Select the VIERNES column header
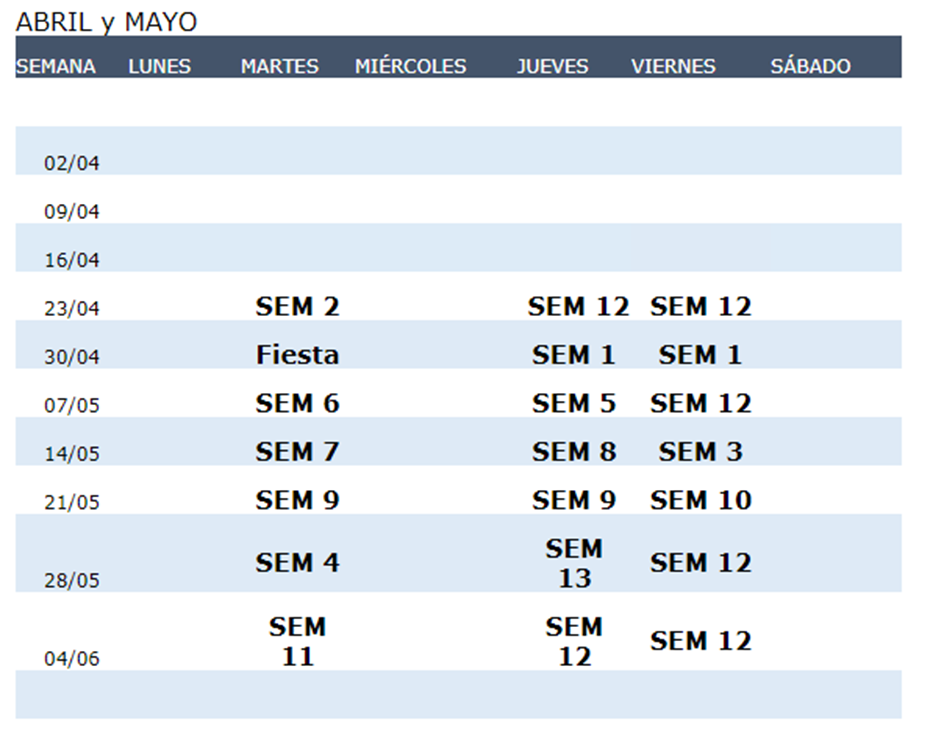934x739 pixels. 673,66
